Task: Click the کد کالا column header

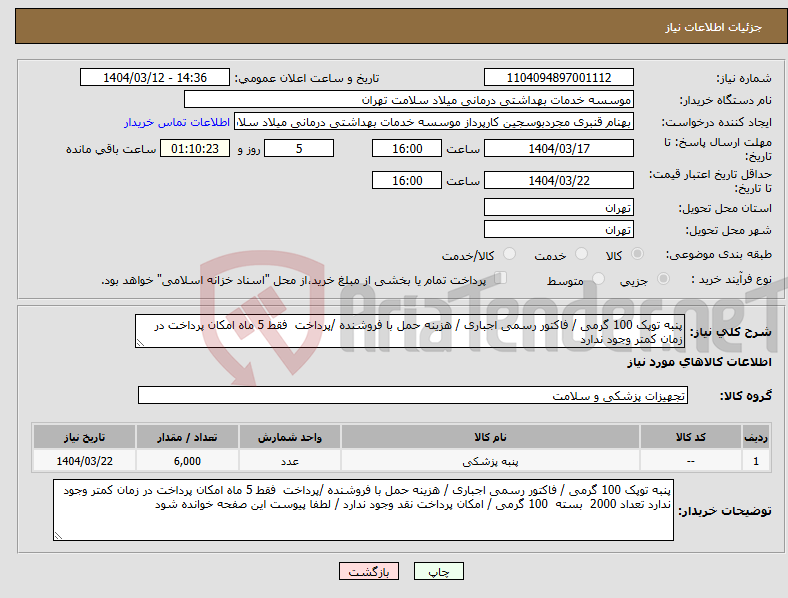Action: (x=691, y=437)
